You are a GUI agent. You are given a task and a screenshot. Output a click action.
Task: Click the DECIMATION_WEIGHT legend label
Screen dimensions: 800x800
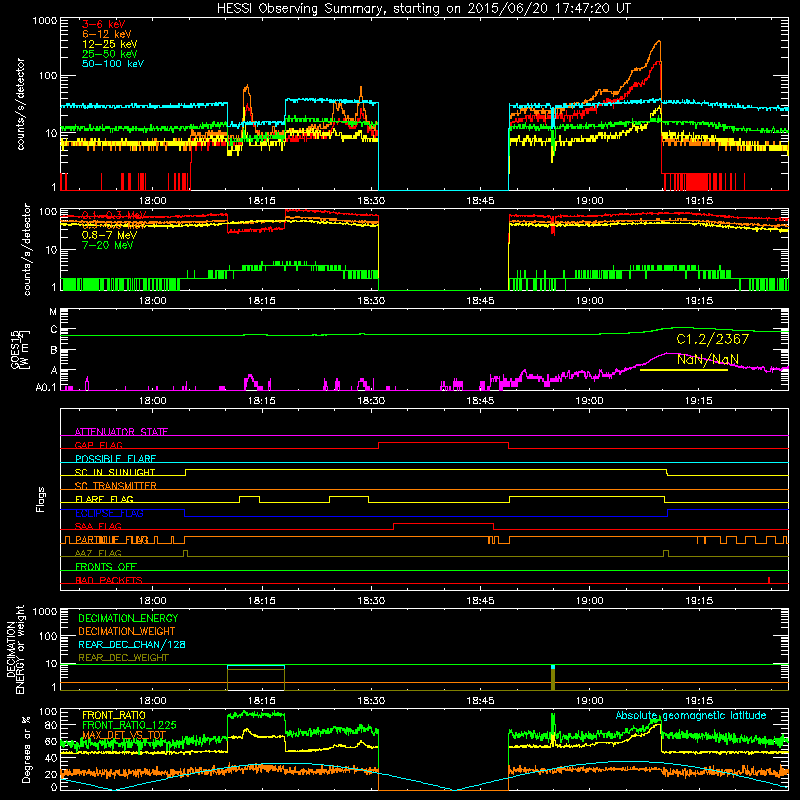click(x=127, y=632)
